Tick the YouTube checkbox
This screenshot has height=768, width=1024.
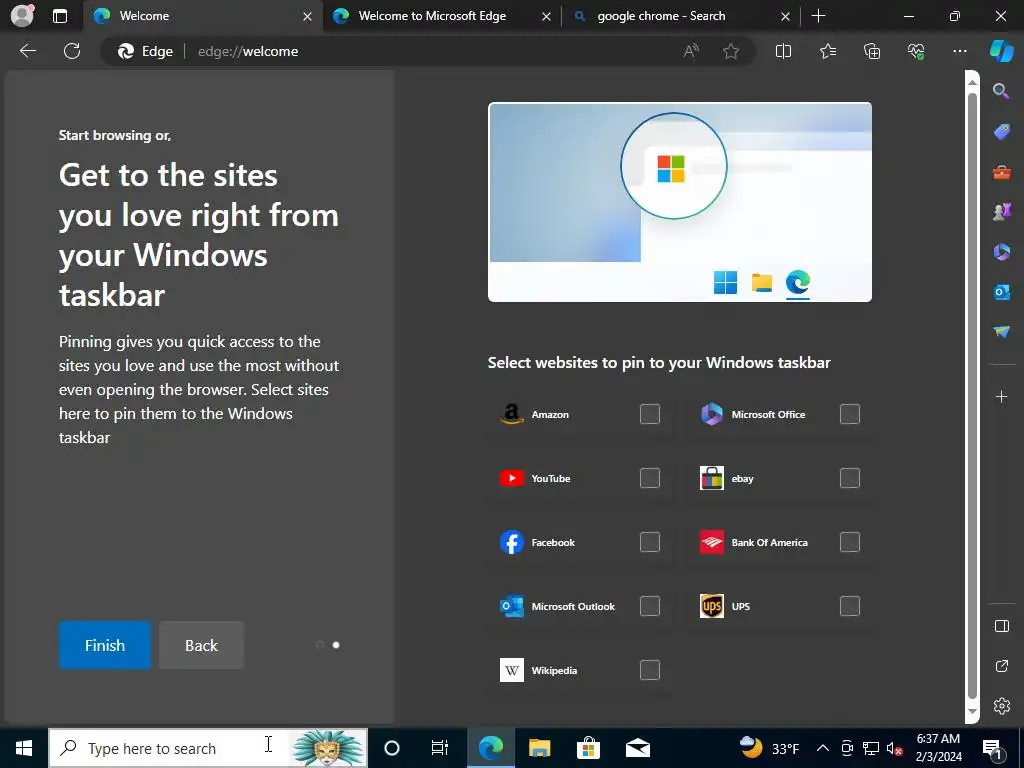click(650, 478)
